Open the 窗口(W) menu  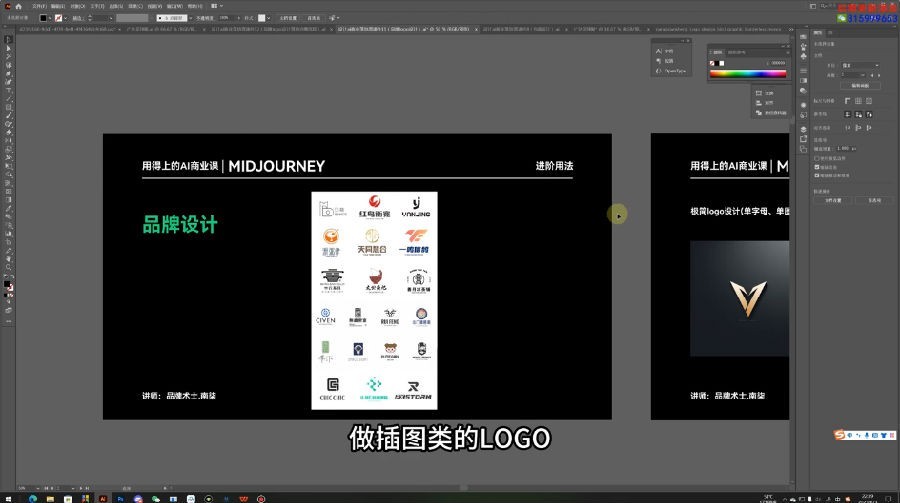click(x=174, y=6)
